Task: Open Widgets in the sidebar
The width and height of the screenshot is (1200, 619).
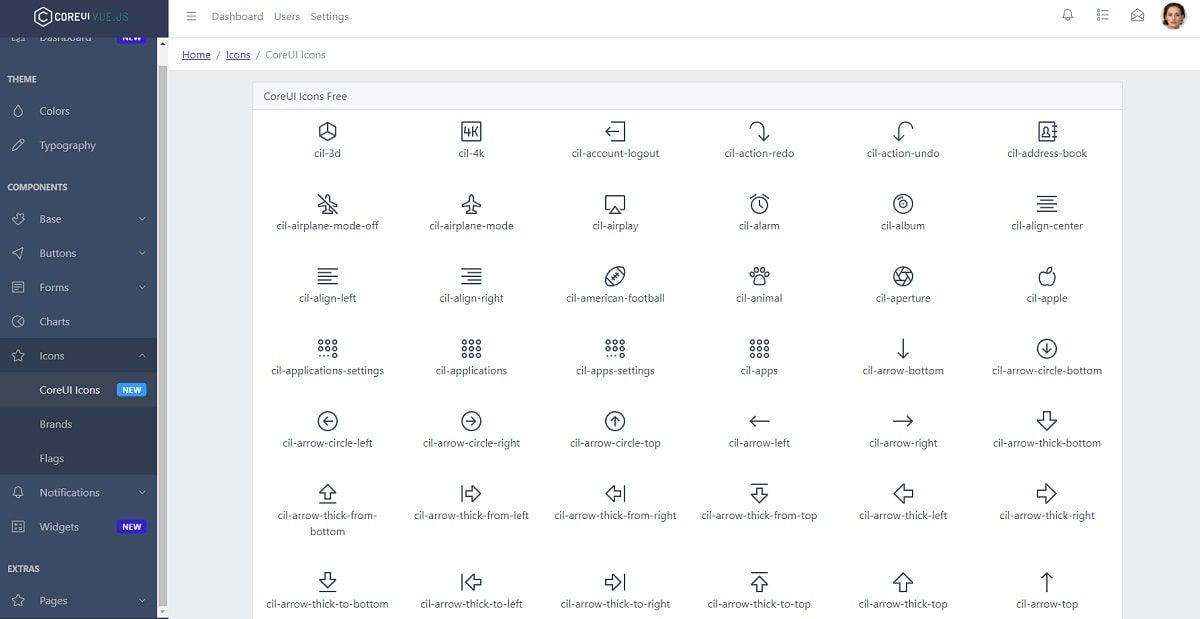Action: click(78, 526)
